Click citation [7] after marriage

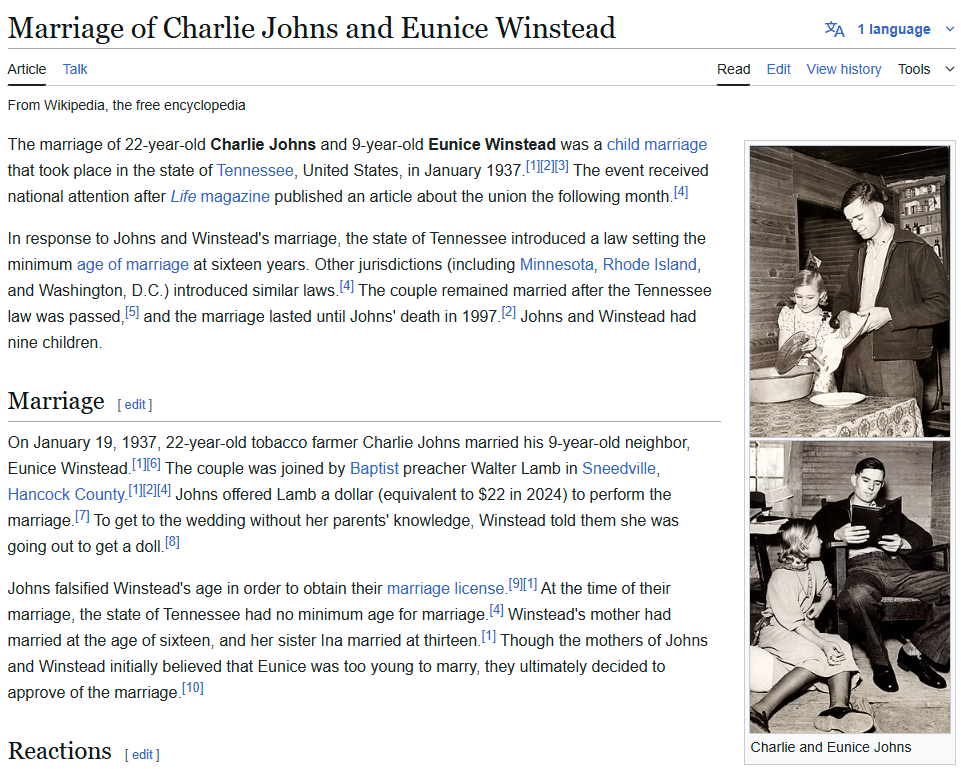point(82,516)
